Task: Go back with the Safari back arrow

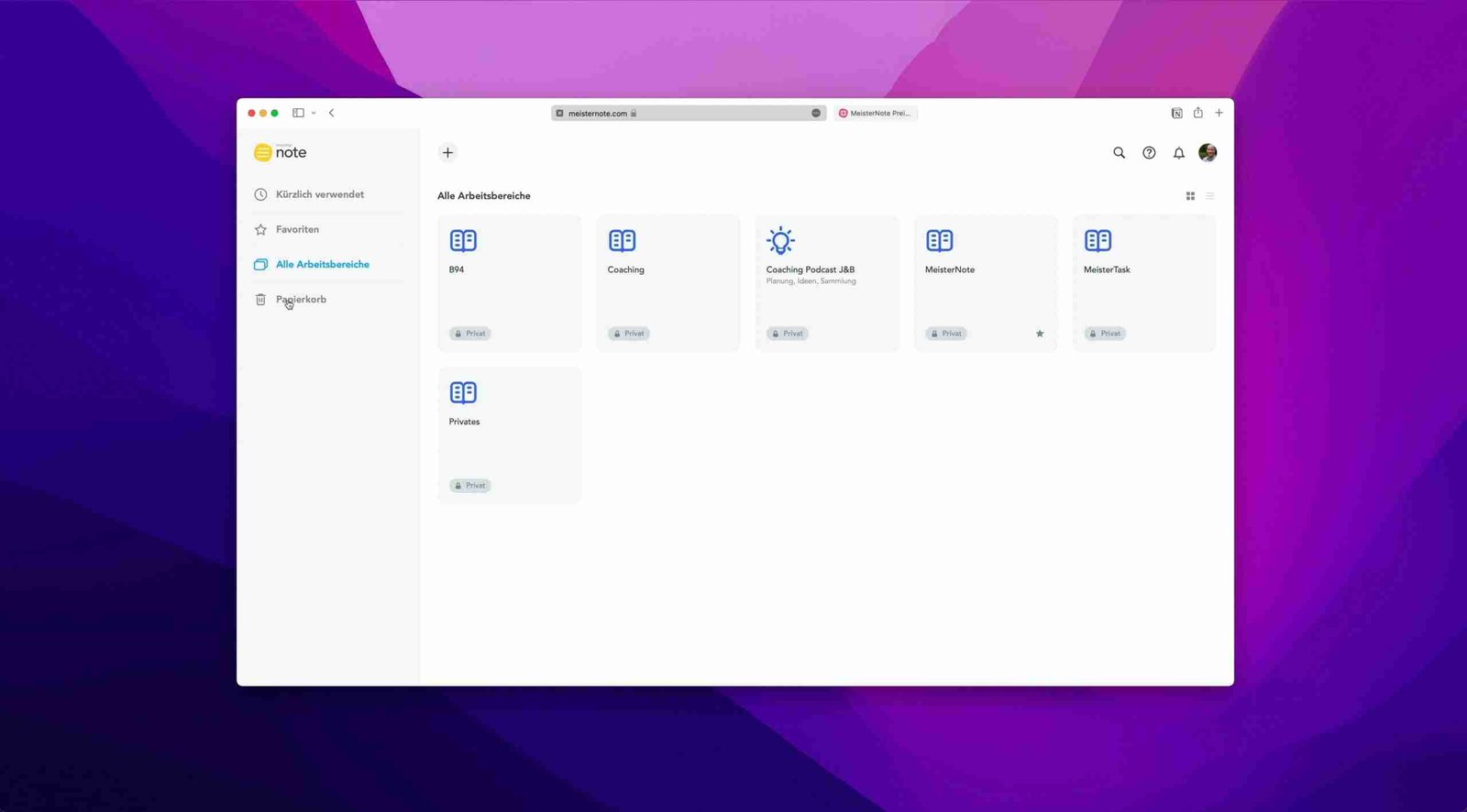Action: tap(332, 113)
